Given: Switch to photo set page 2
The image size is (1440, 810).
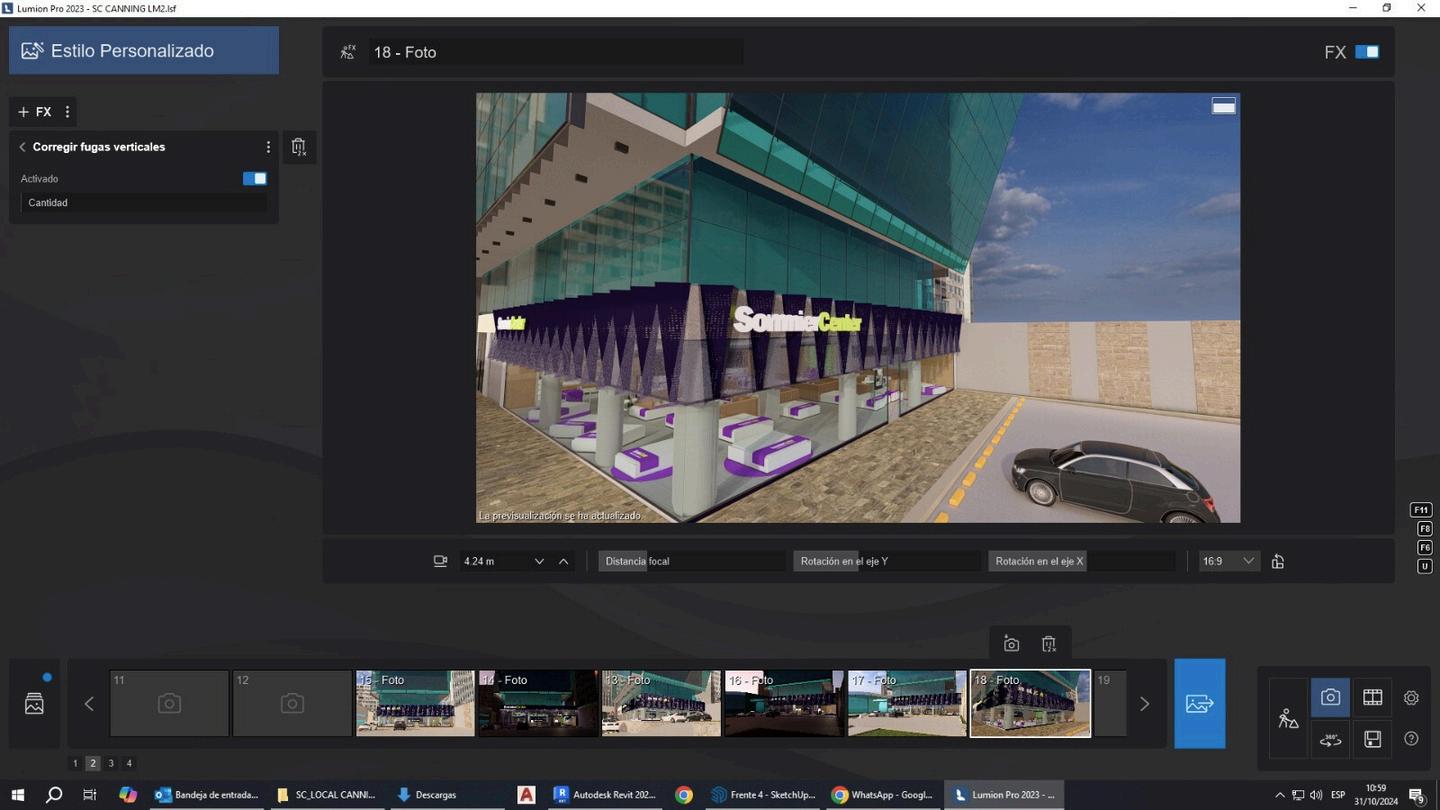Looking at the screenshot, I should point(93,763).
